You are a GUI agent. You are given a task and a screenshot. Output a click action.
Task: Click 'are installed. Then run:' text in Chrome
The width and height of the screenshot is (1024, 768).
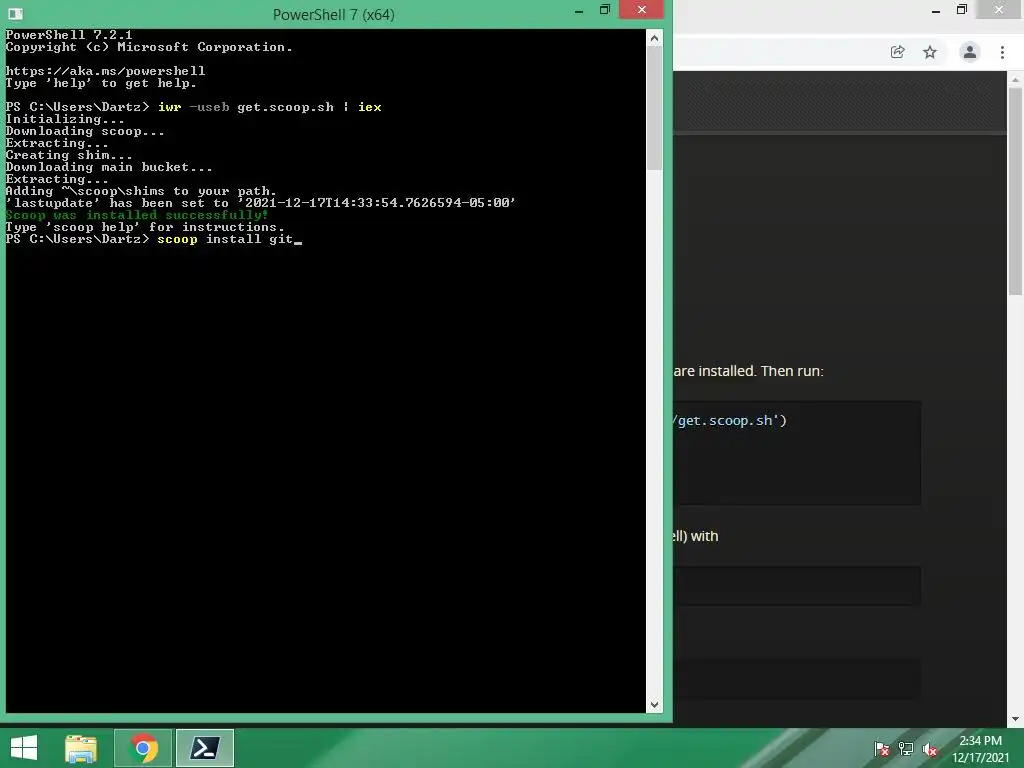click(748, 371)
